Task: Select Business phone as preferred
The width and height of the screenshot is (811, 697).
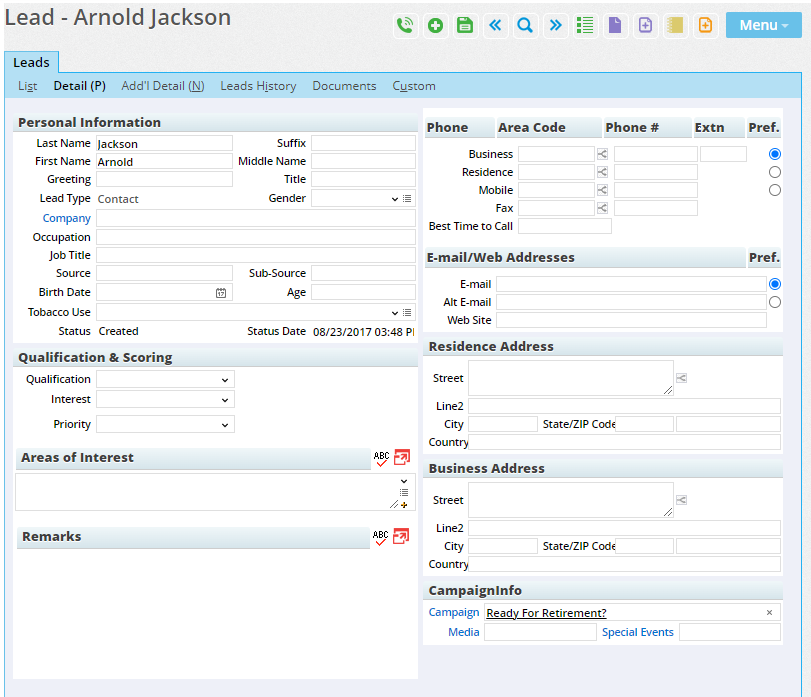Action: 775,154
